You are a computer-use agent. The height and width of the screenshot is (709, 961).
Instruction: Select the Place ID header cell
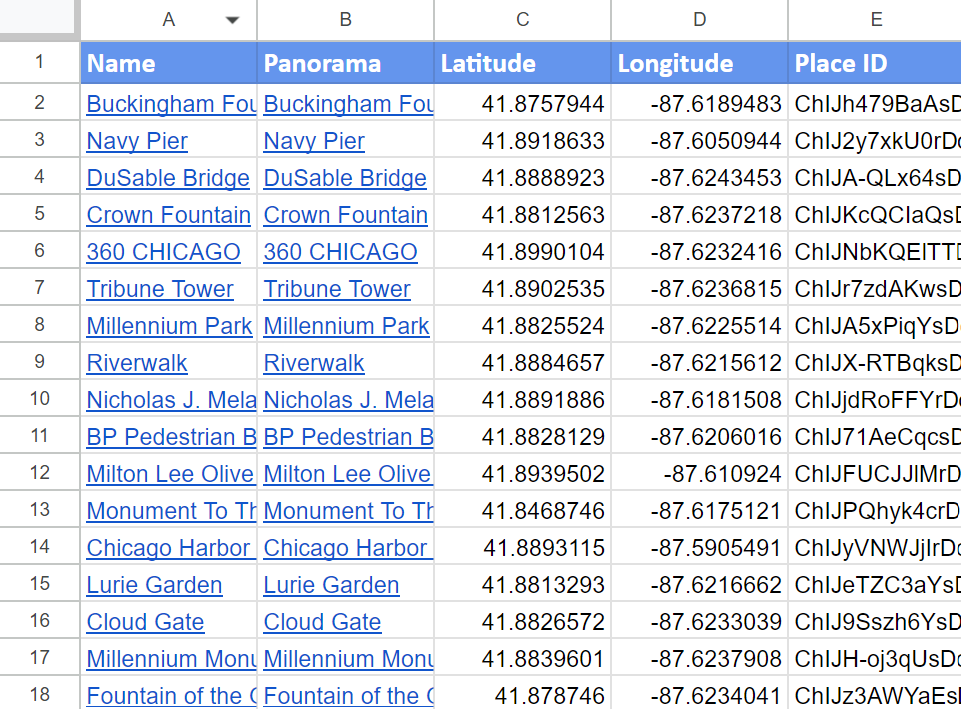[875, 64]
